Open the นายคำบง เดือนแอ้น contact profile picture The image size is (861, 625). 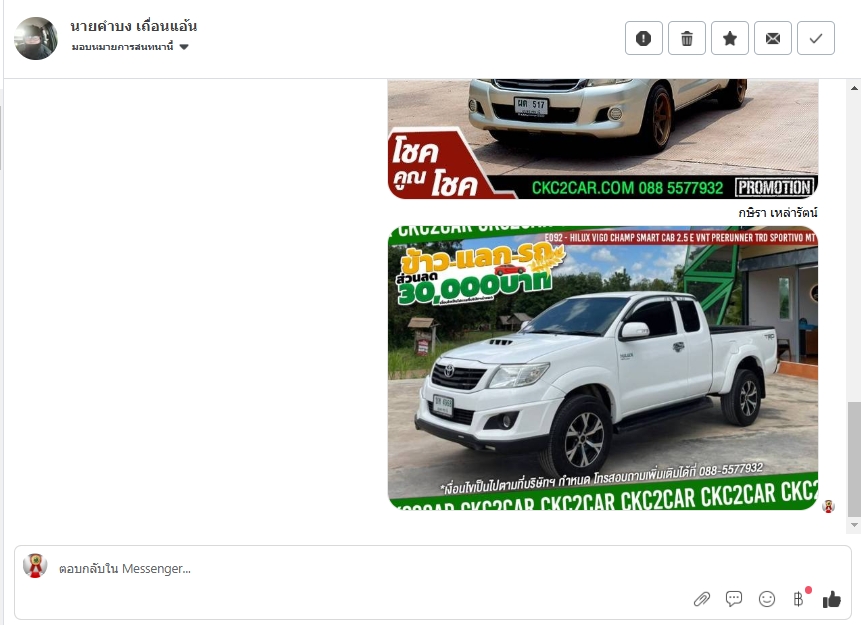tap(36, 38)
